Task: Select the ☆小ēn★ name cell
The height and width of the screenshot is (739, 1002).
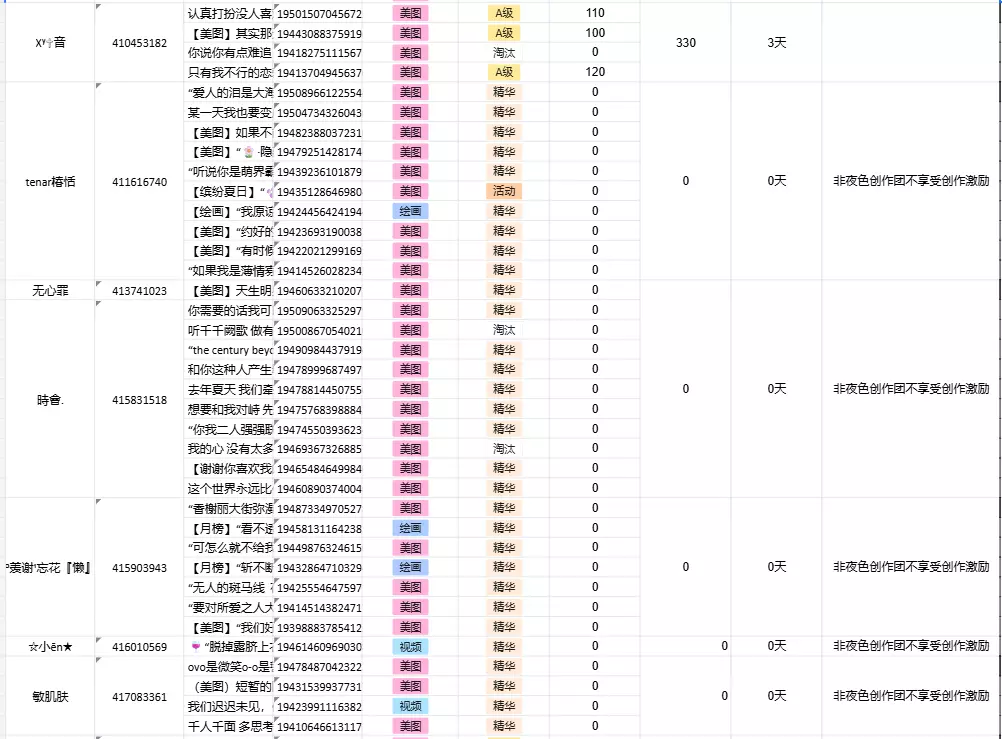Action: click(x=50, y=647)
